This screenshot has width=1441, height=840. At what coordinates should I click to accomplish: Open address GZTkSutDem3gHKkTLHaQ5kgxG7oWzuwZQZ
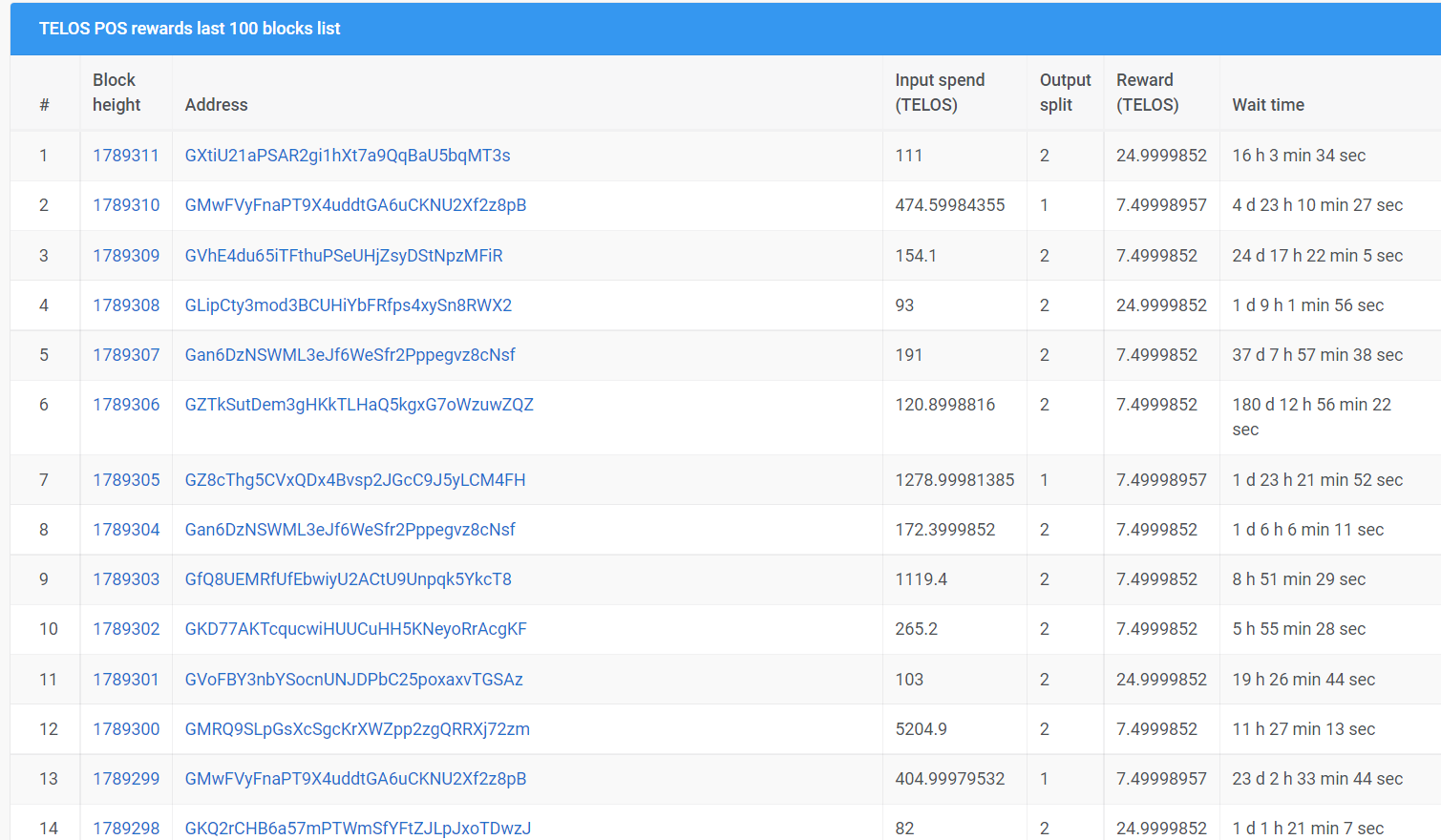pos(359,405)
